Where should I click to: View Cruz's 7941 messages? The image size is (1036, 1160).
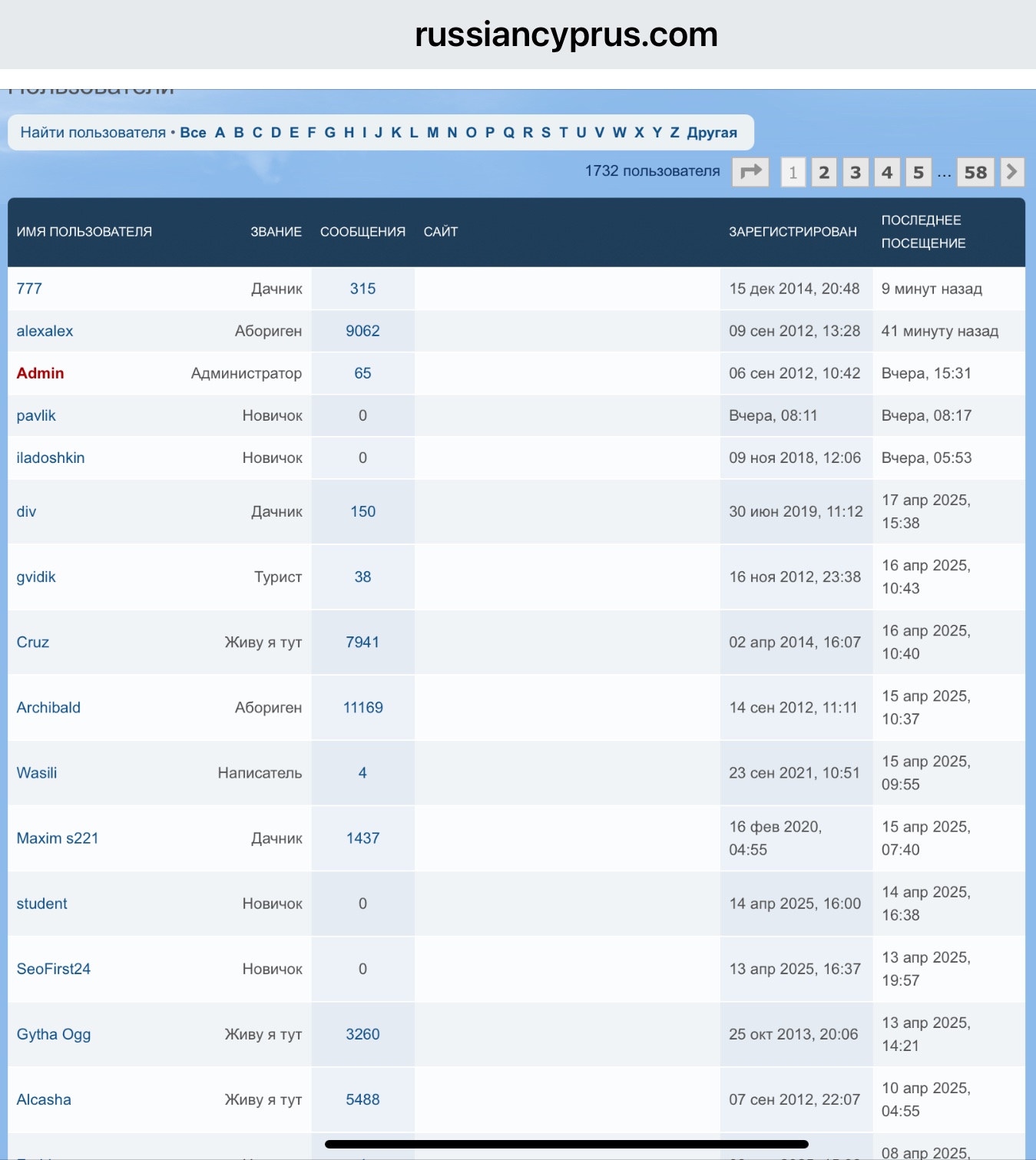362,642
